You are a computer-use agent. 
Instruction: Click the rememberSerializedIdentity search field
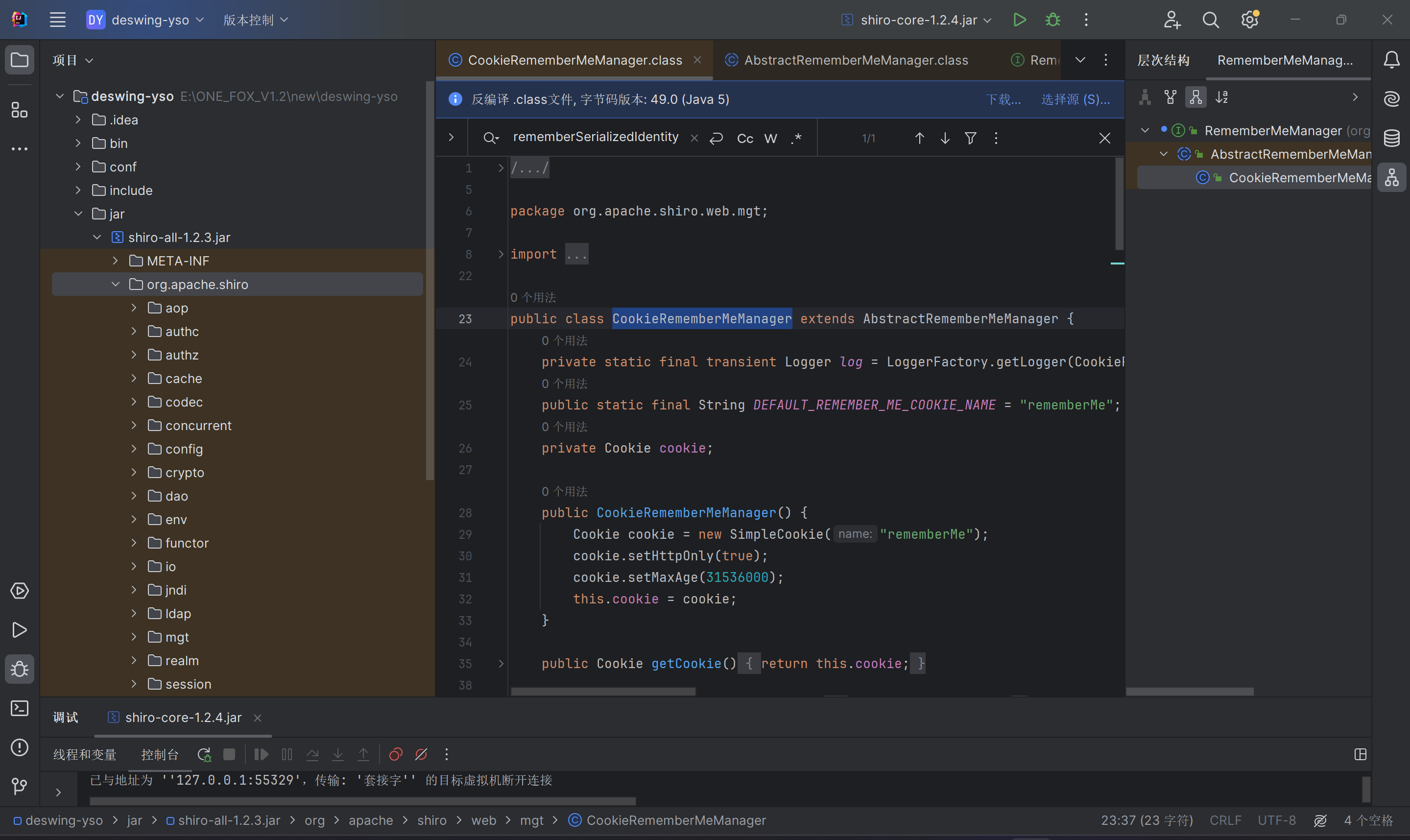point(595,137)
